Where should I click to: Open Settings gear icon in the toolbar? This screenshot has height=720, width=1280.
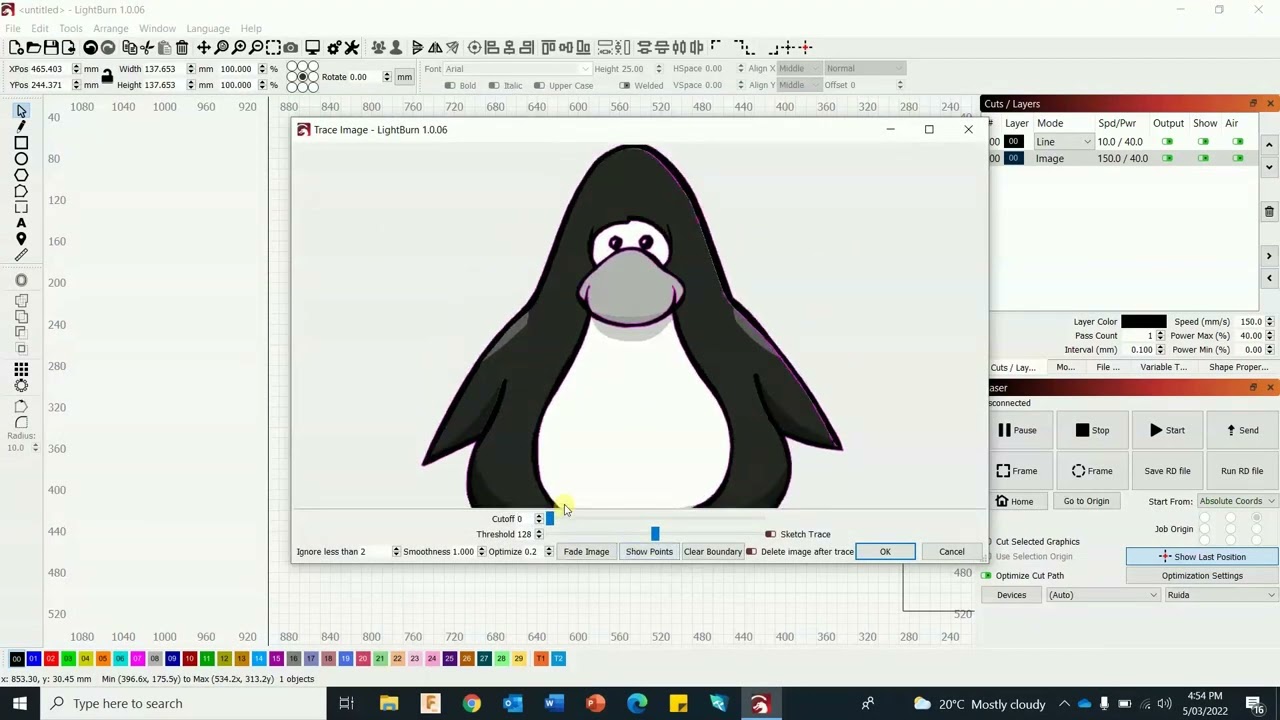[334, 47]
